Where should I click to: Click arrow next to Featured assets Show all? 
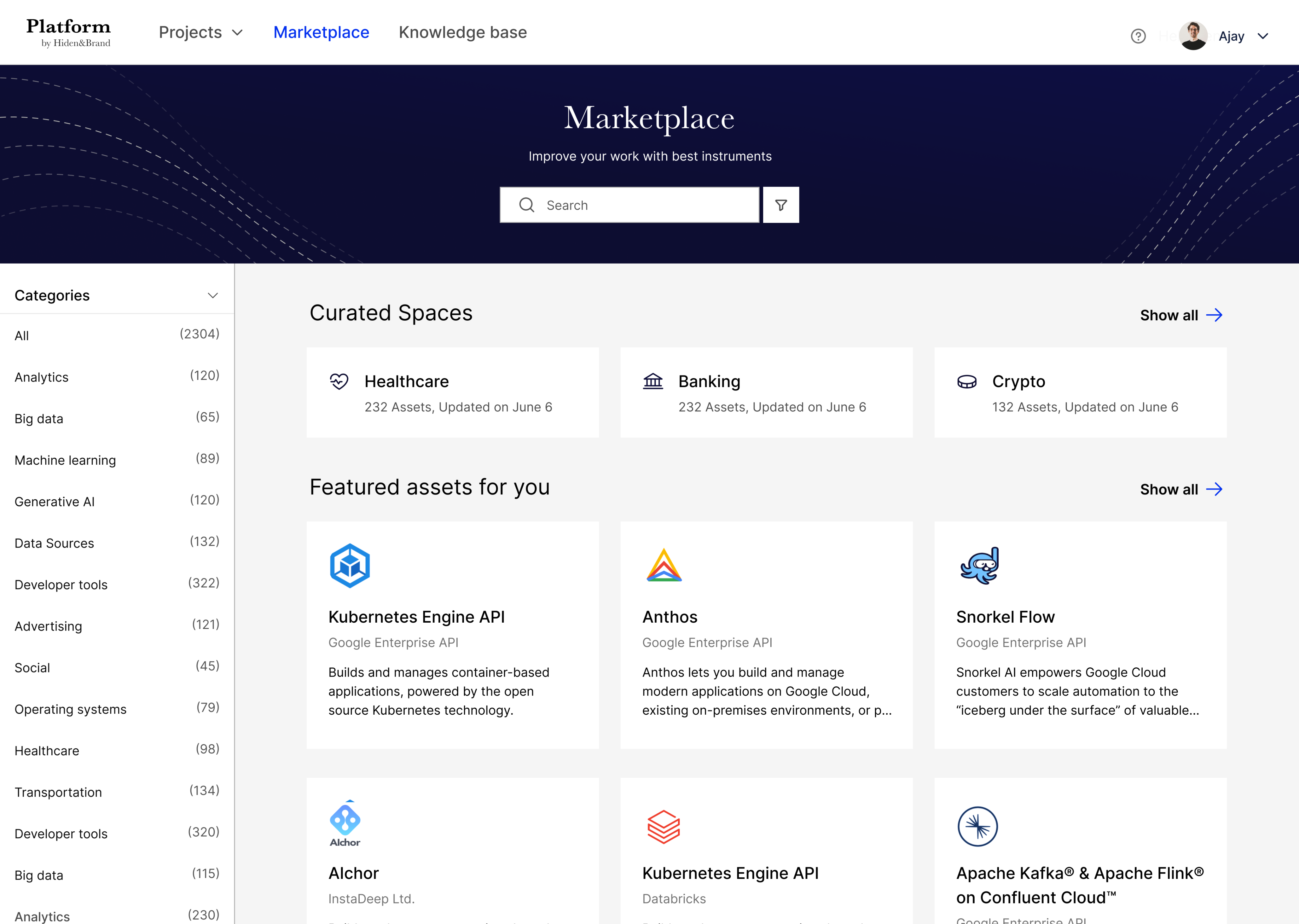1214,489
